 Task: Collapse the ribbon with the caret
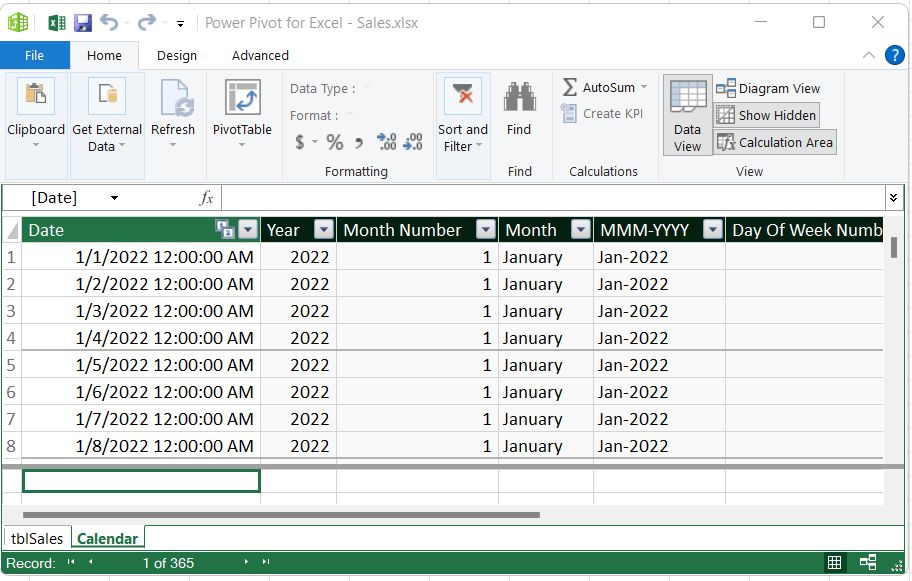click(x=868, y=55)
